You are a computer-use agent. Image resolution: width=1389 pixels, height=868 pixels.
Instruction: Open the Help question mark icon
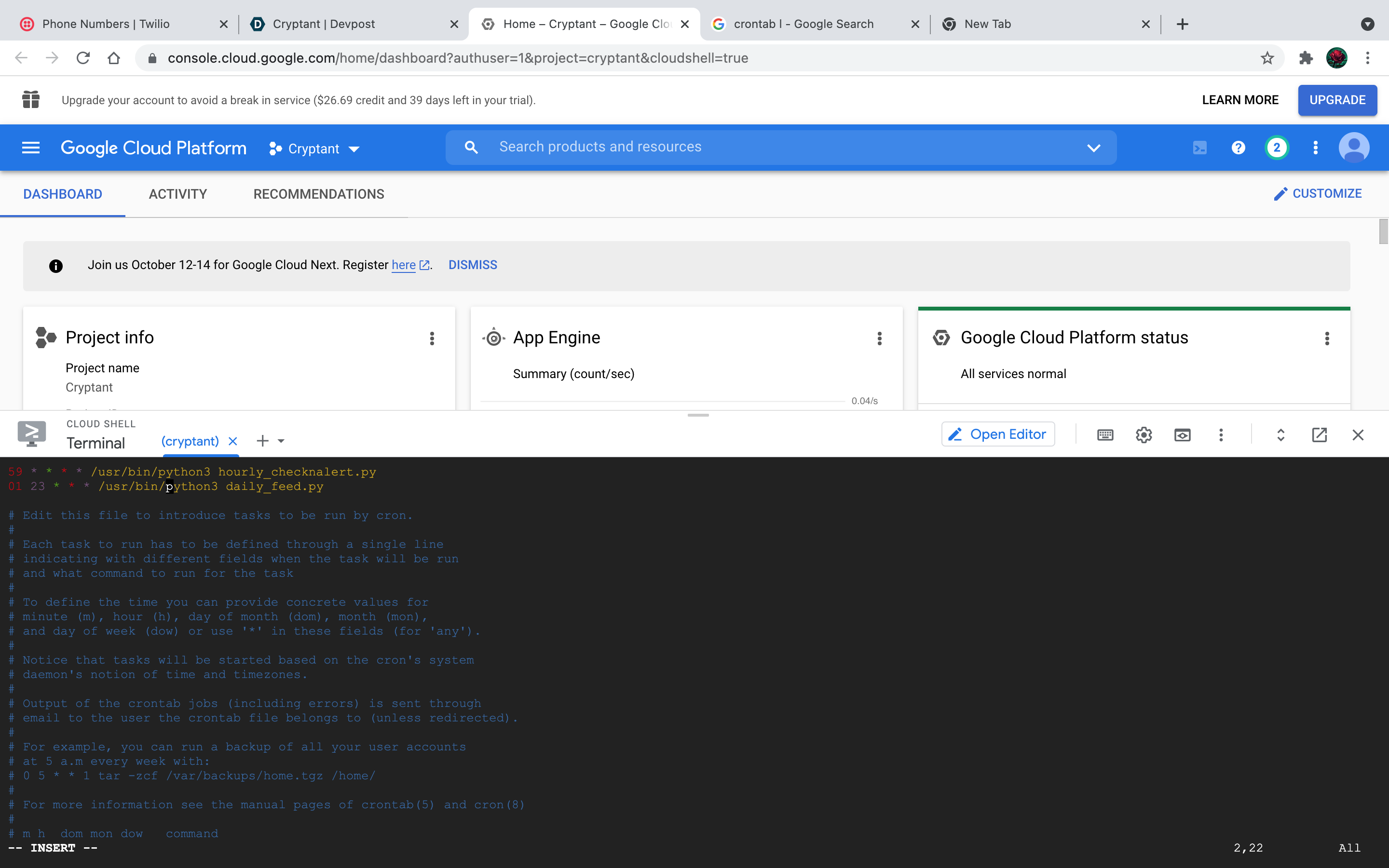pyautogui.click(x=1238, y=148)
